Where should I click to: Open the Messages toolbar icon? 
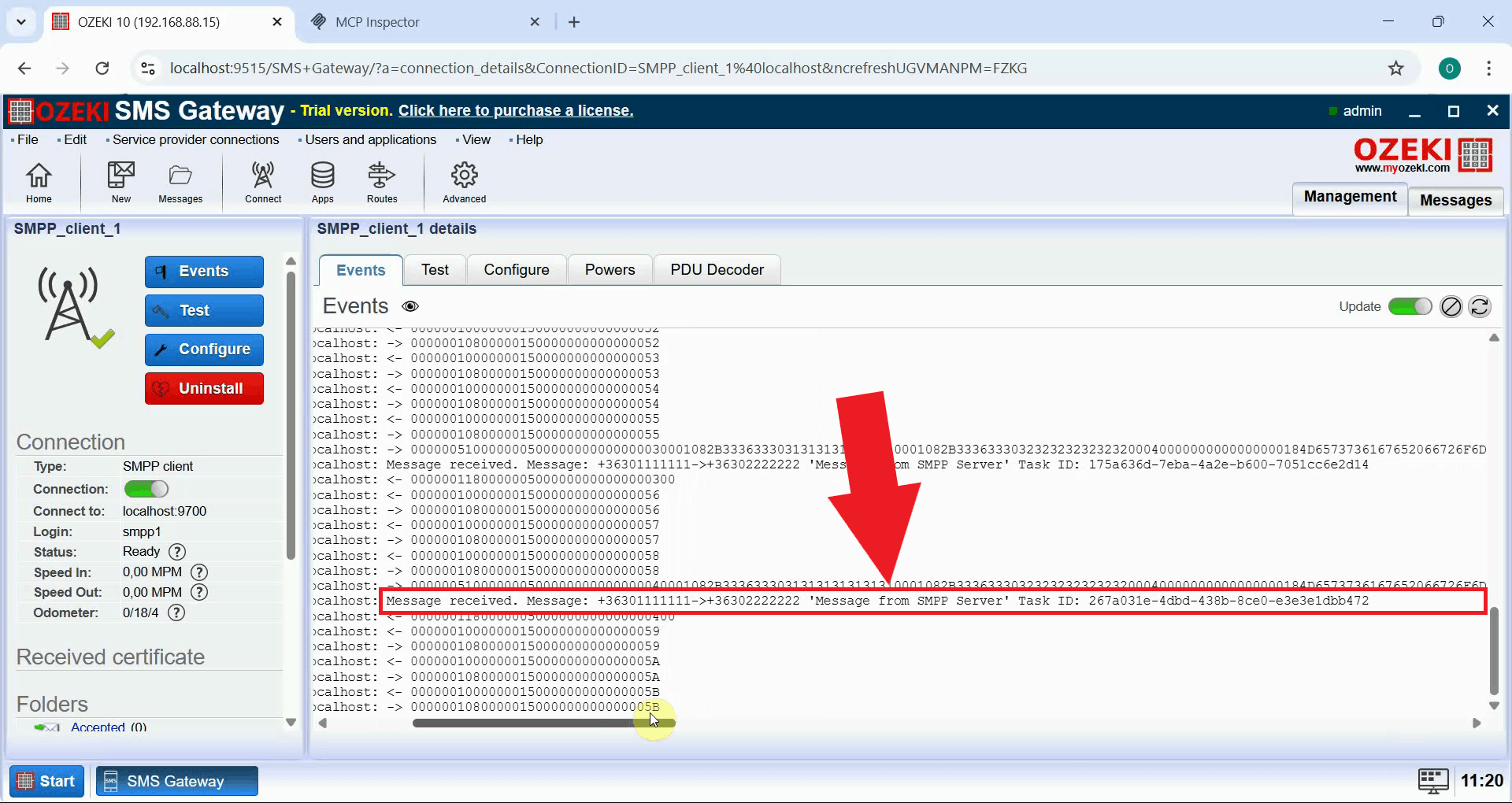[180, 182]
